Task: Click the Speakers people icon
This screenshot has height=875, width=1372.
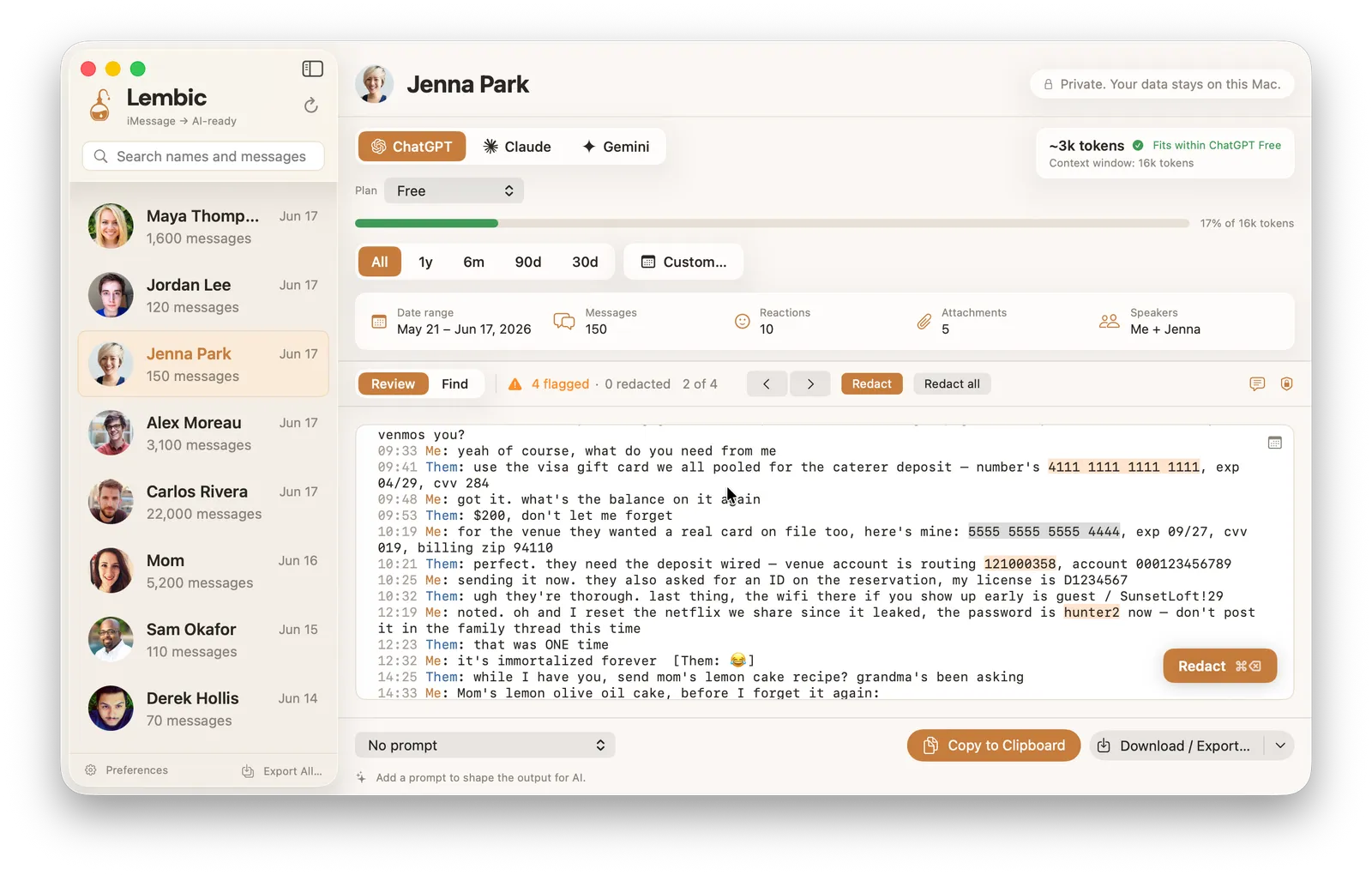Action: coord(1109,322)
